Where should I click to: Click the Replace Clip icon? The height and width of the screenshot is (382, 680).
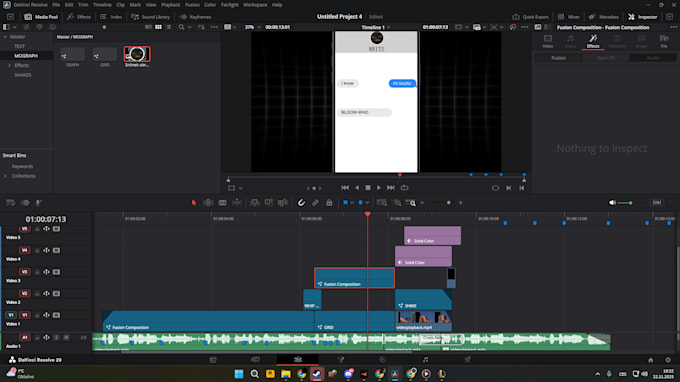coord(283,202)
